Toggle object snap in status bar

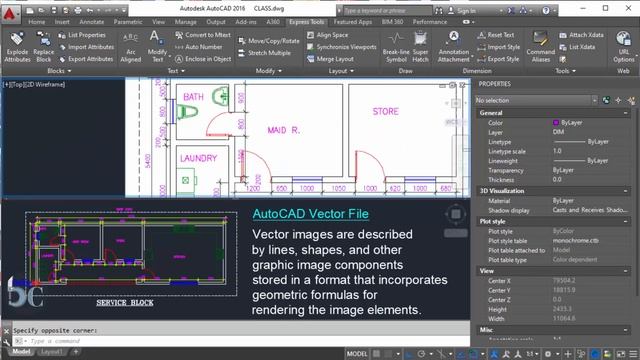[473, 354]
